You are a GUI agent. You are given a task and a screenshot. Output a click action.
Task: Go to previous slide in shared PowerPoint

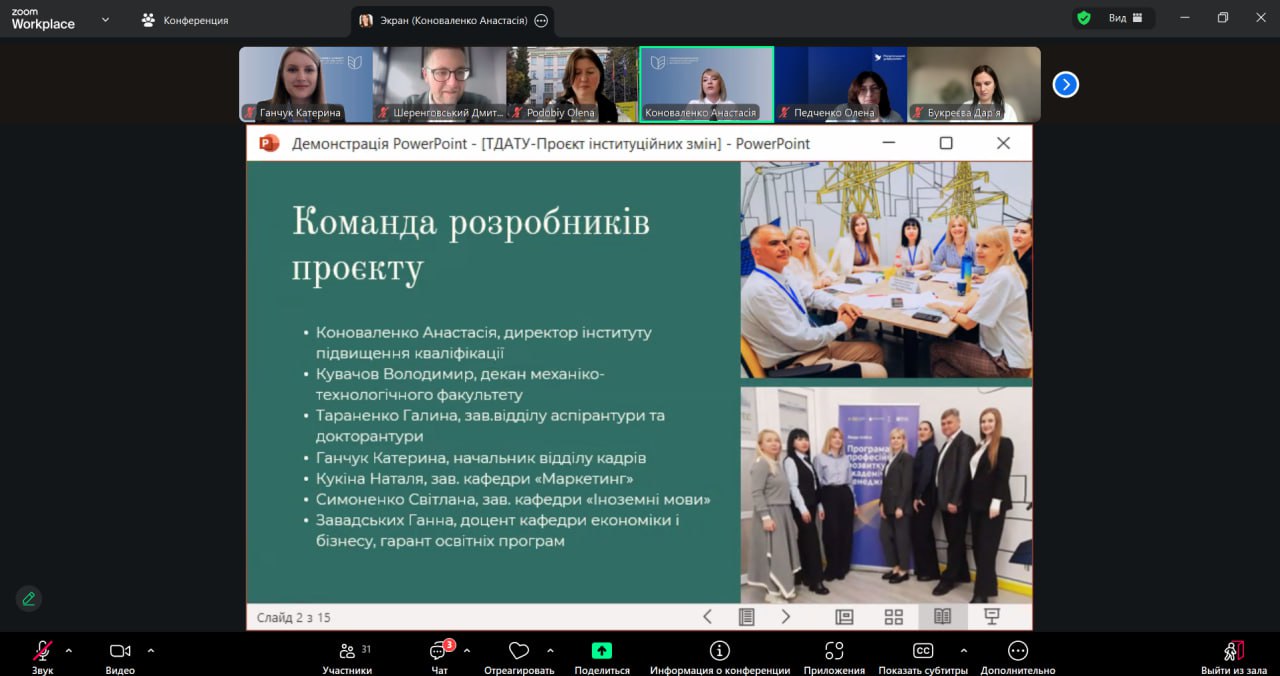707,617
